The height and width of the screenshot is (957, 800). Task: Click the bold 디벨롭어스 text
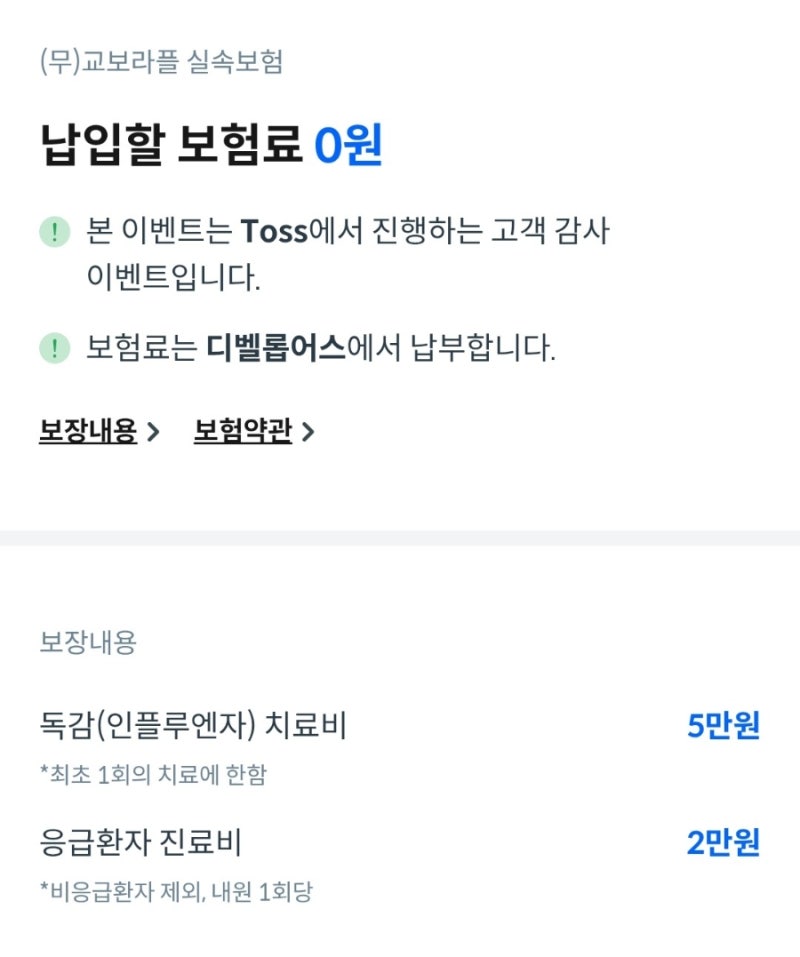click(276, 348)
